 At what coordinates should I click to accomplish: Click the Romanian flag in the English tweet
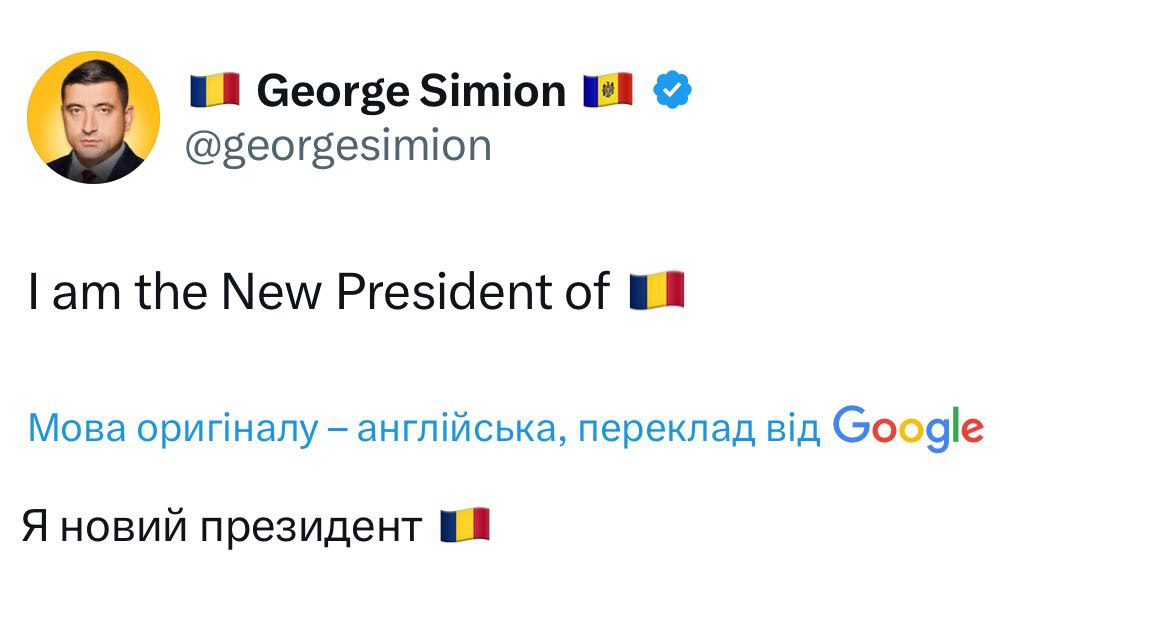click(656, 291)
